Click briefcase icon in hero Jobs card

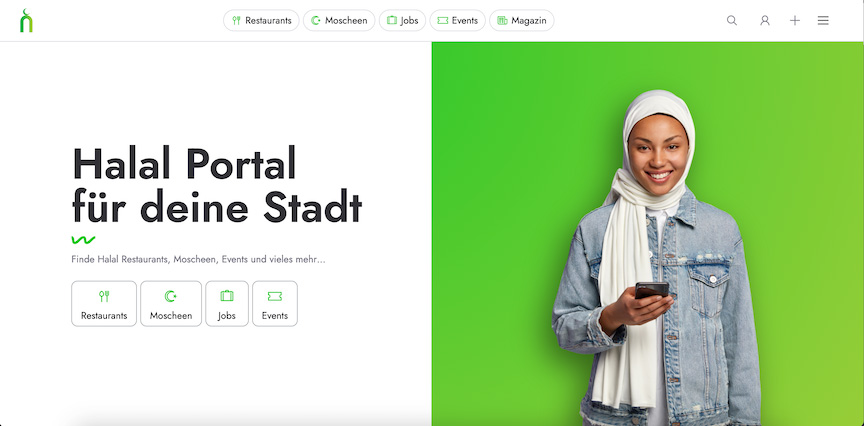pos(227,296)
